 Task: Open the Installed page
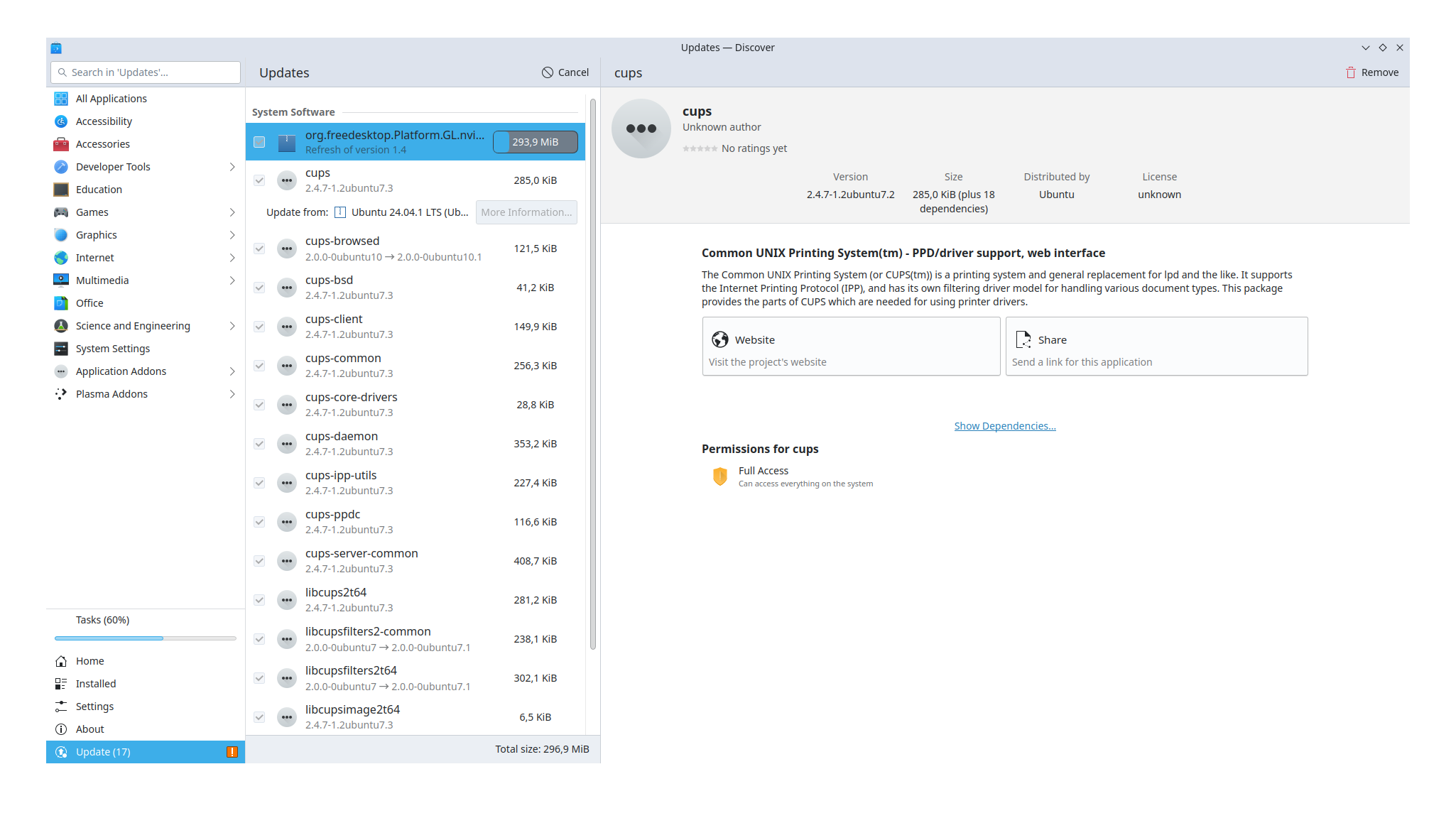96,684
